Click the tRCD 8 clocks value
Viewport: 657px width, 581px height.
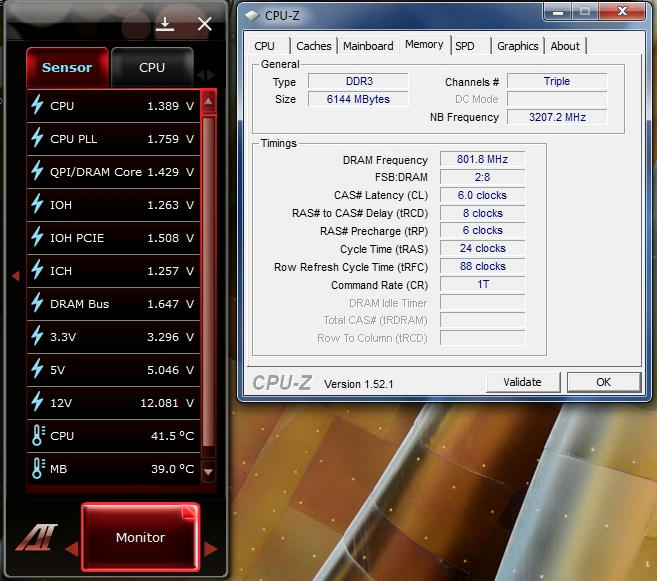coord(482,213)
